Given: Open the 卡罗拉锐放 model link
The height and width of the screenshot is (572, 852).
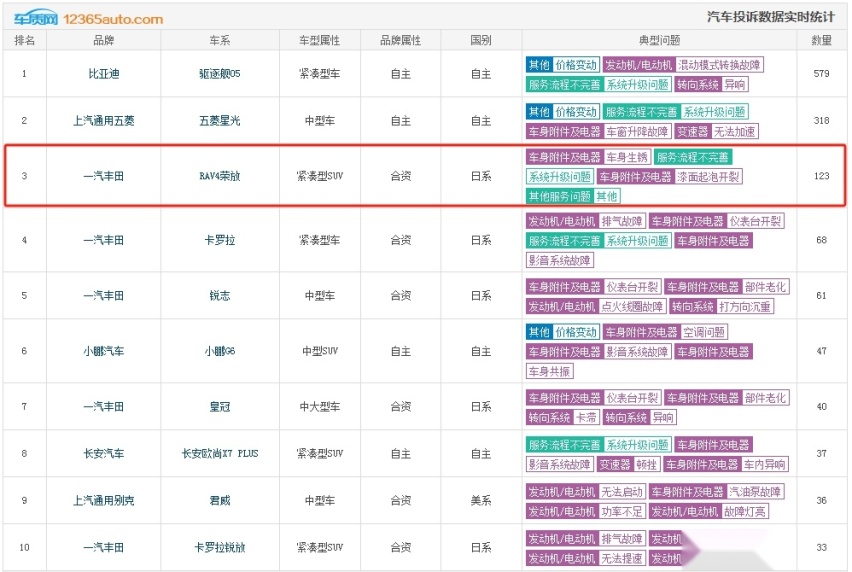Looking at the screenshot, I should [220, 547].
